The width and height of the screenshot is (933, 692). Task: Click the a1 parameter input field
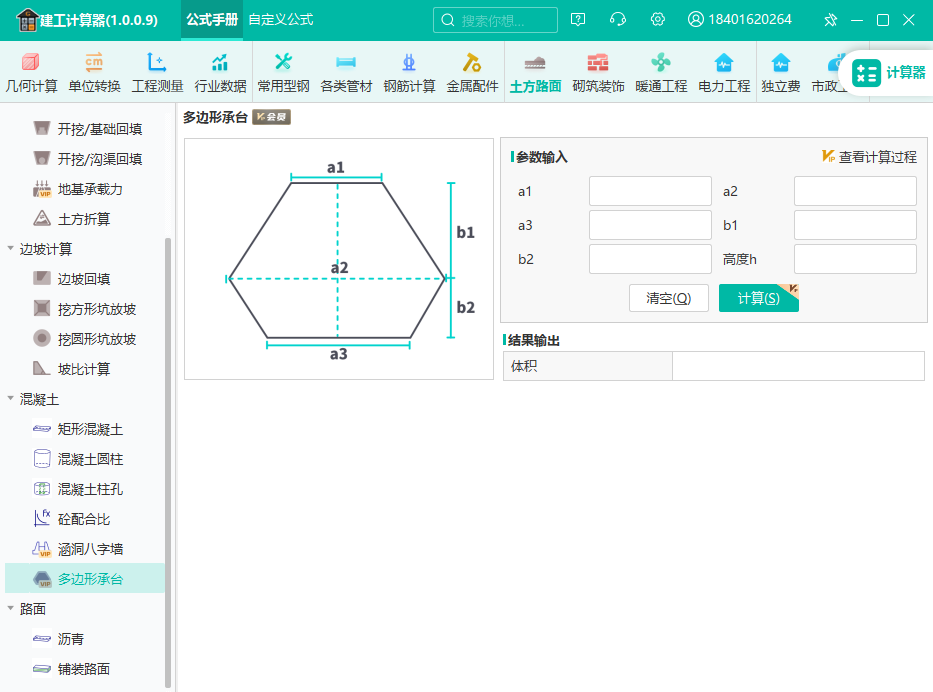650,191
